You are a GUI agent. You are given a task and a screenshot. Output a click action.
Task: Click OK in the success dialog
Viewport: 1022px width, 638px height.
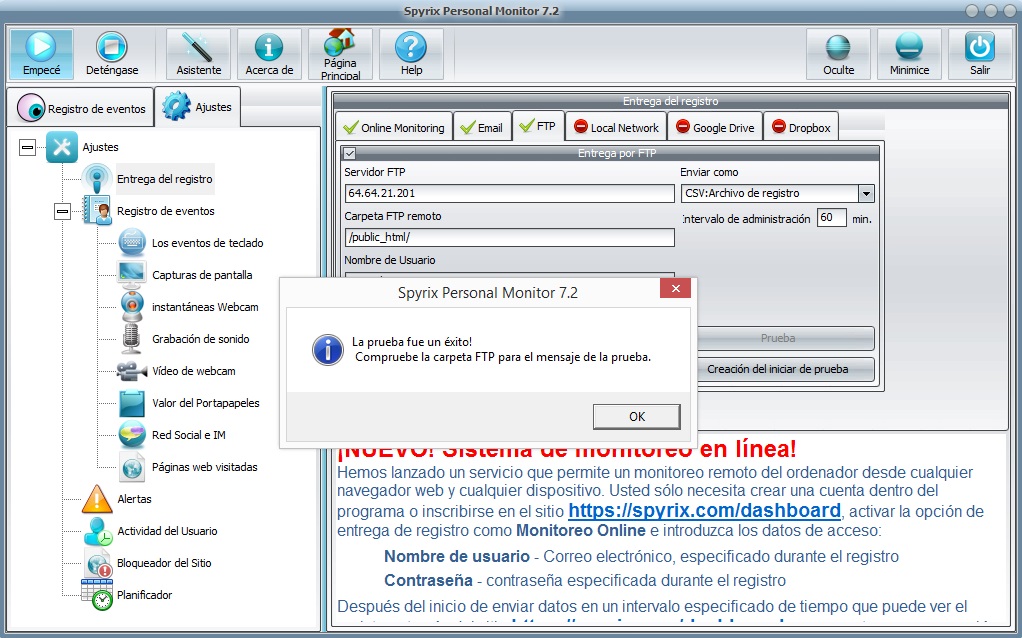click(637, 417)
